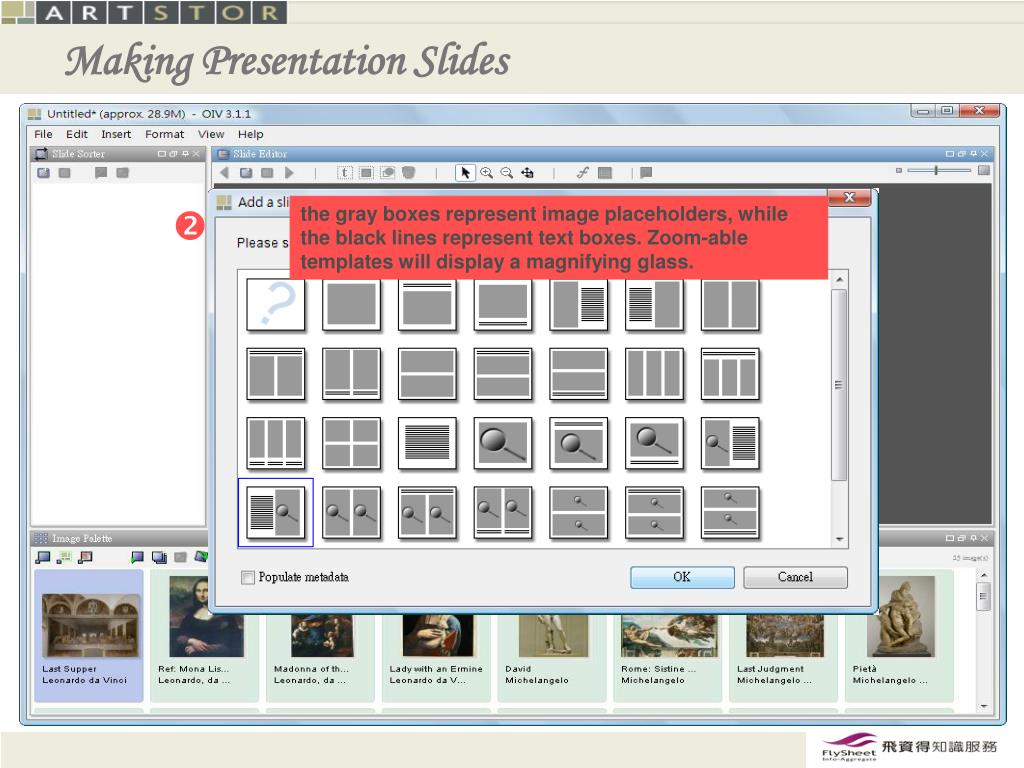The image size is (1024, 768).
Task: Choose the two side-by-side zoomable images template without text
Action: 351,512
